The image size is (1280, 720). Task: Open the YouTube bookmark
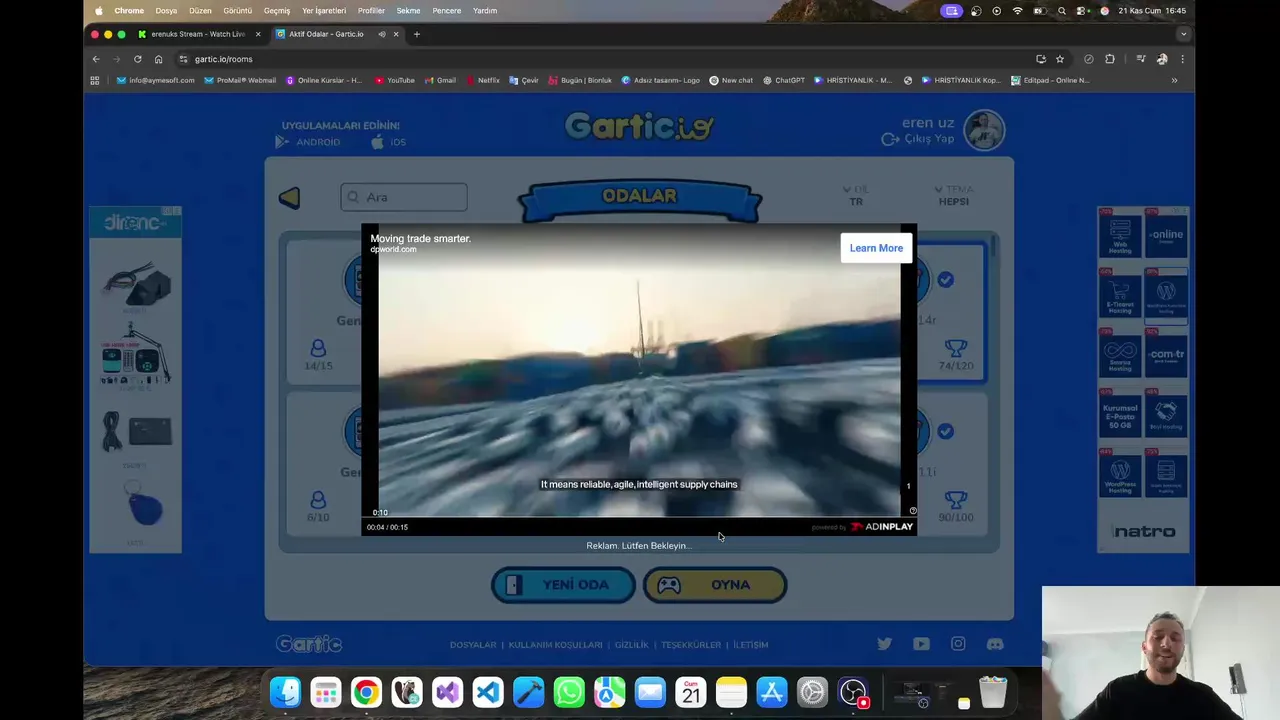pos(395,80)
